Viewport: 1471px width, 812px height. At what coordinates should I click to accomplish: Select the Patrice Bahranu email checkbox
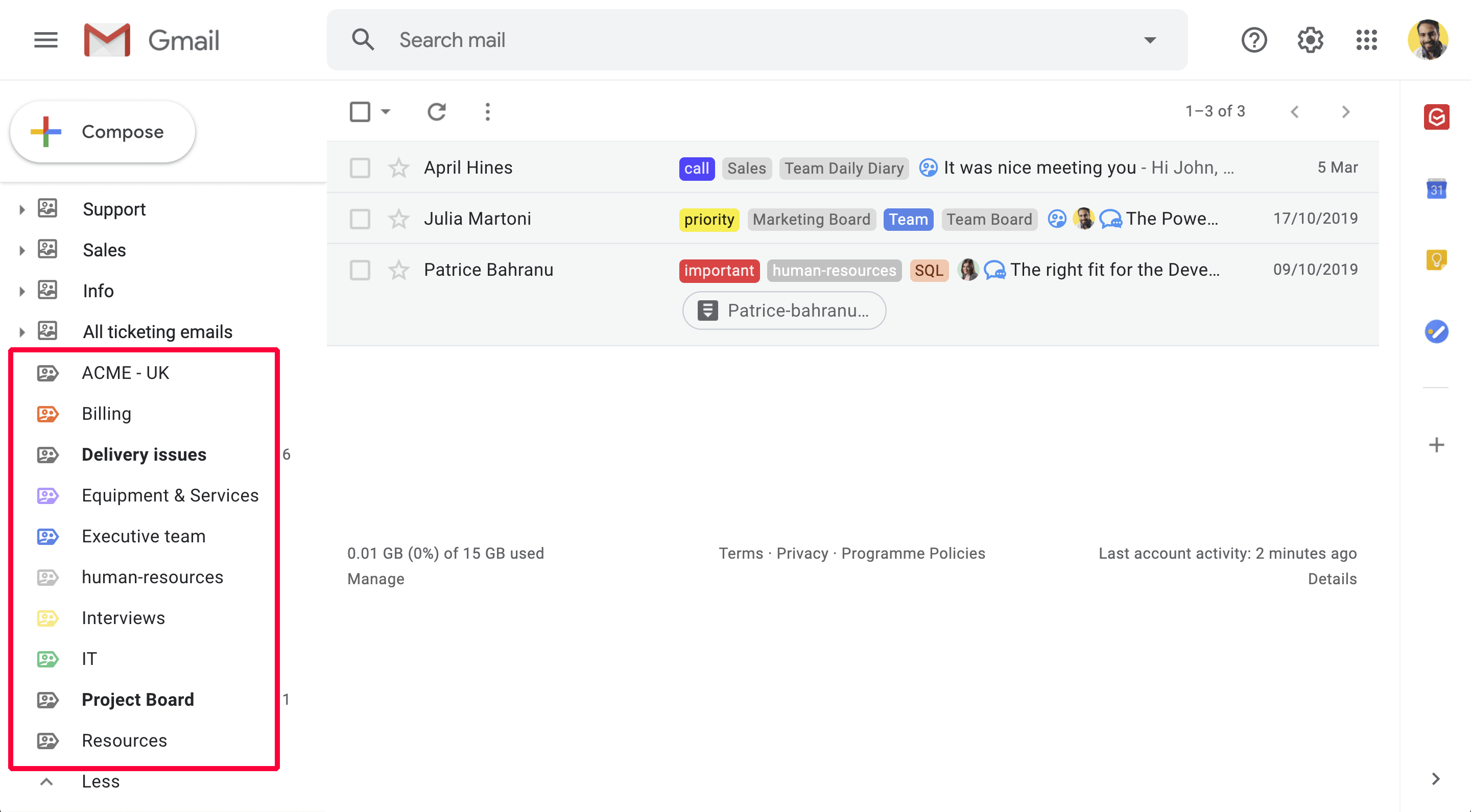pos(360,270)
